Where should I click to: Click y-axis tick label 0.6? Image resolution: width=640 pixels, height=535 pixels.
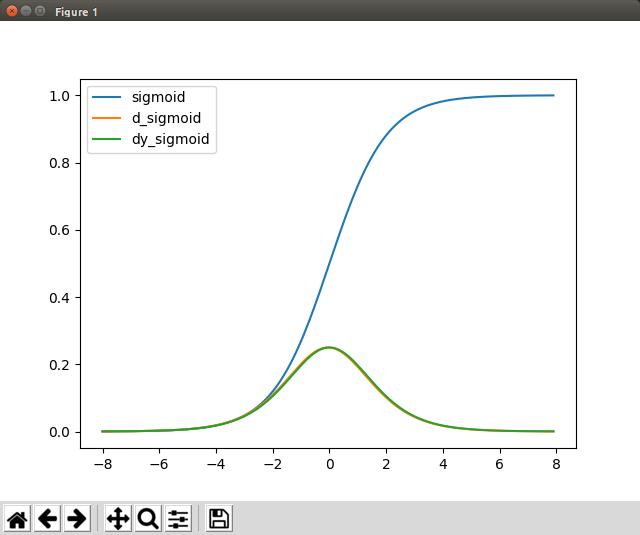click(60, 230)
